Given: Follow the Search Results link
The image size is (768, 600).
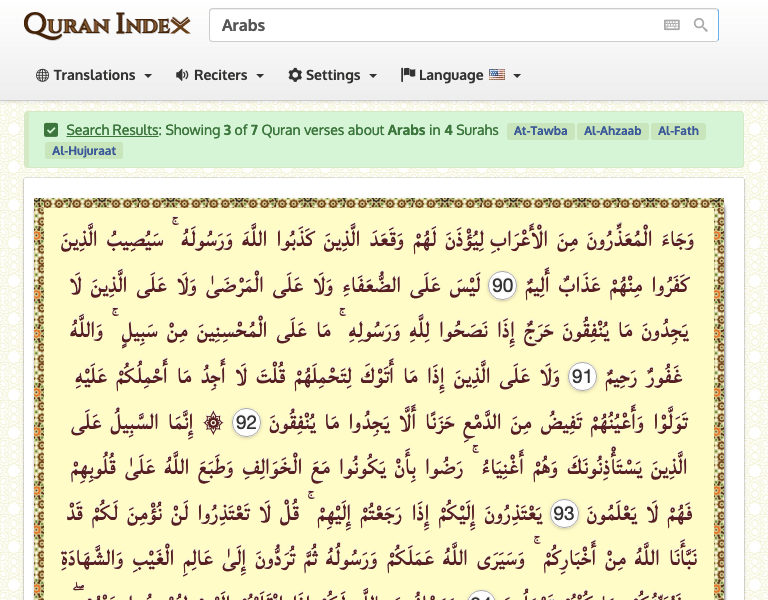Looking at the screenshot, I should click(x=112, y=130).
